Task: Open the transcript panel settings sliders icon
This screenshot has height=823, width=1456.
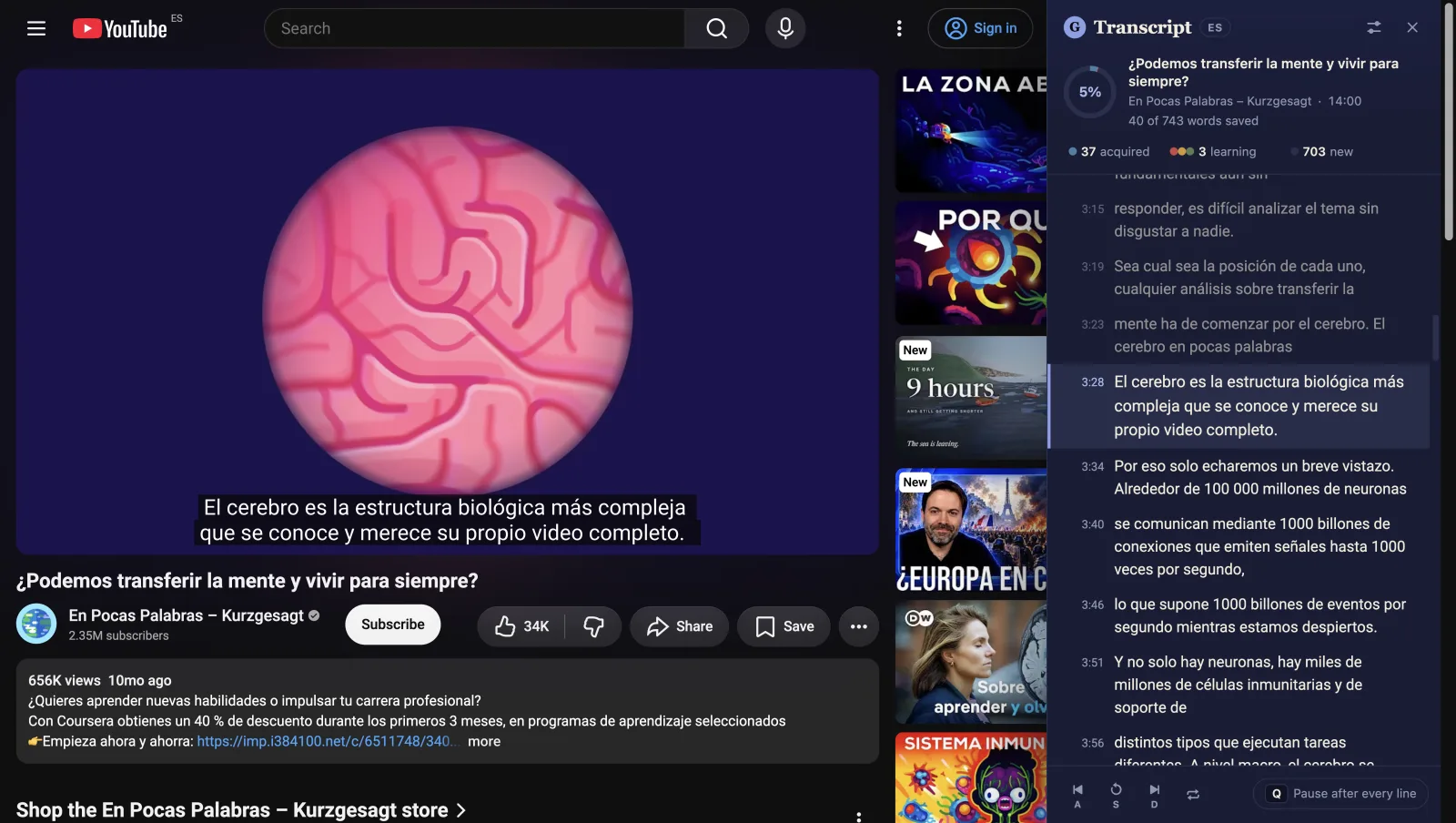Action: [1374, 27]
